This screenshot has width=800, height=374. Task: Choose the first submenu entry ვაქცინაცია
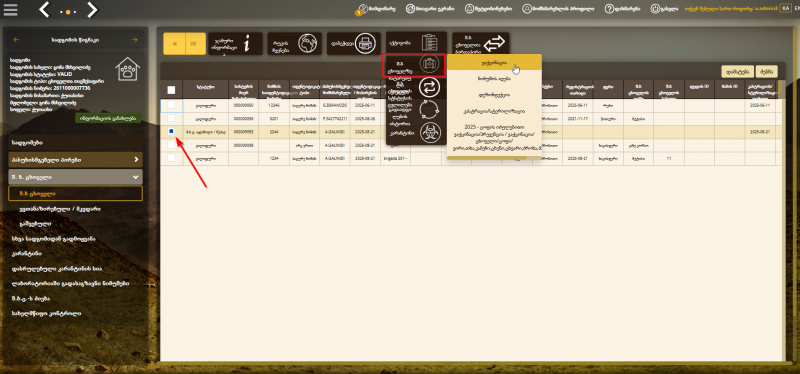pyautogui.click(x=494, y=63)
